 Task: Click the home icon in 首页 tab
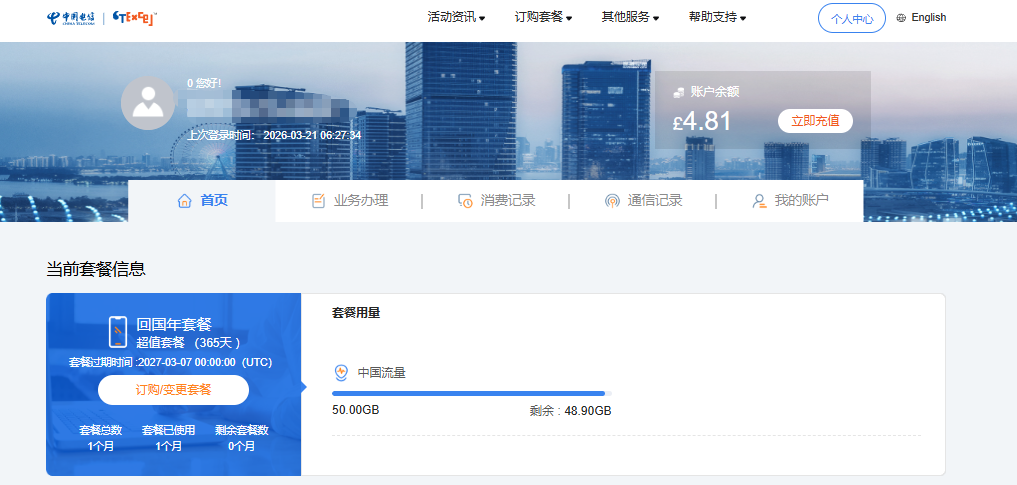[x=184, y=201]
